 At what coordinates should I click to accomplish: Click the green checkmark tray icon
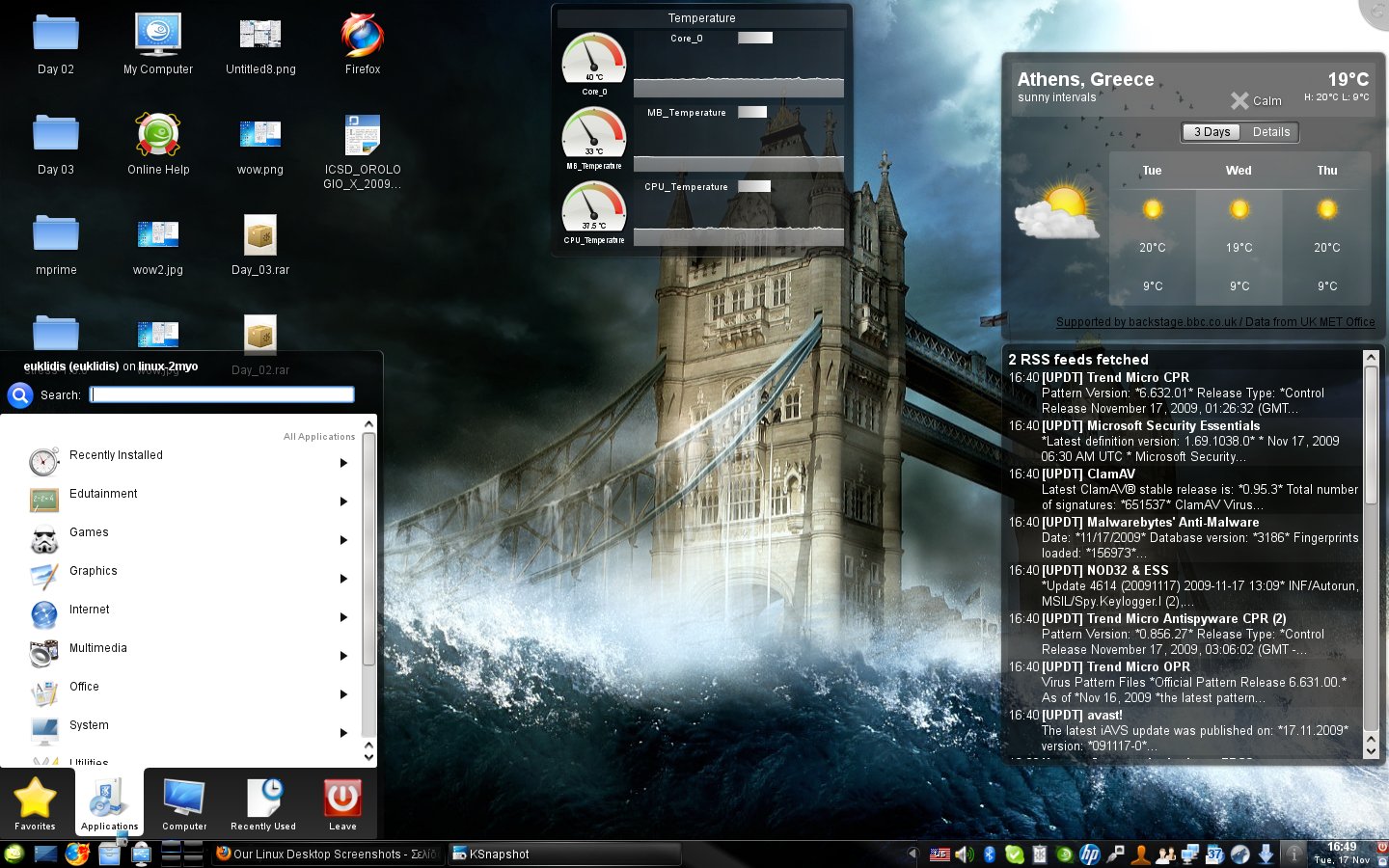click(x=1015, y=854)
